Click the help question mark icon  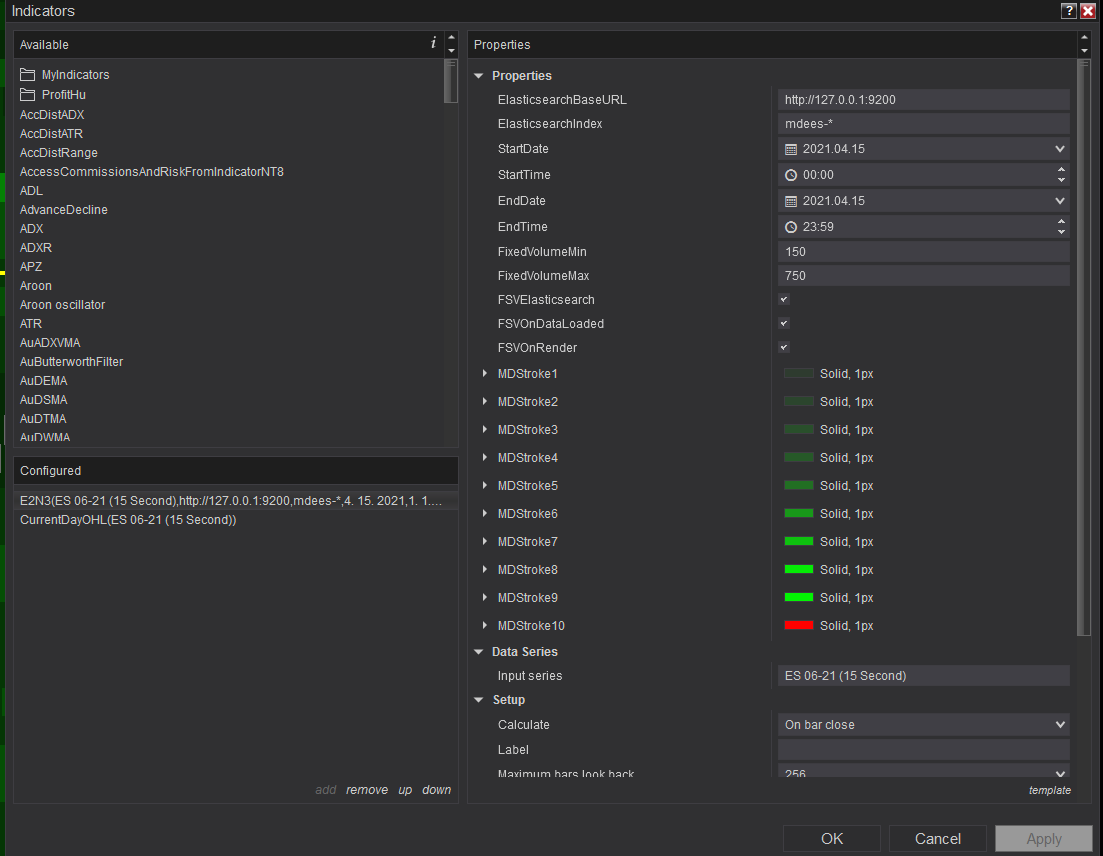(x=1069, y=11)
